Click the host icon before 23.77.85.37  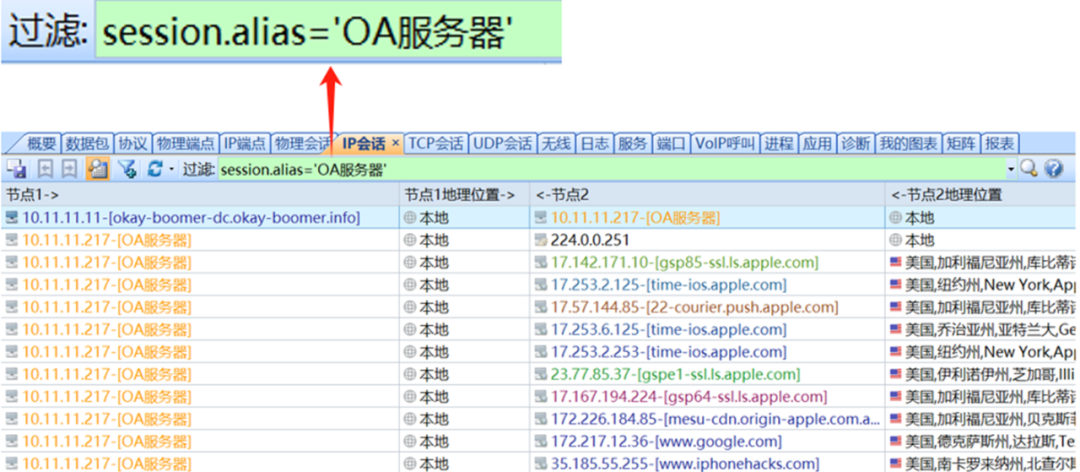click(x=541, y=374)
